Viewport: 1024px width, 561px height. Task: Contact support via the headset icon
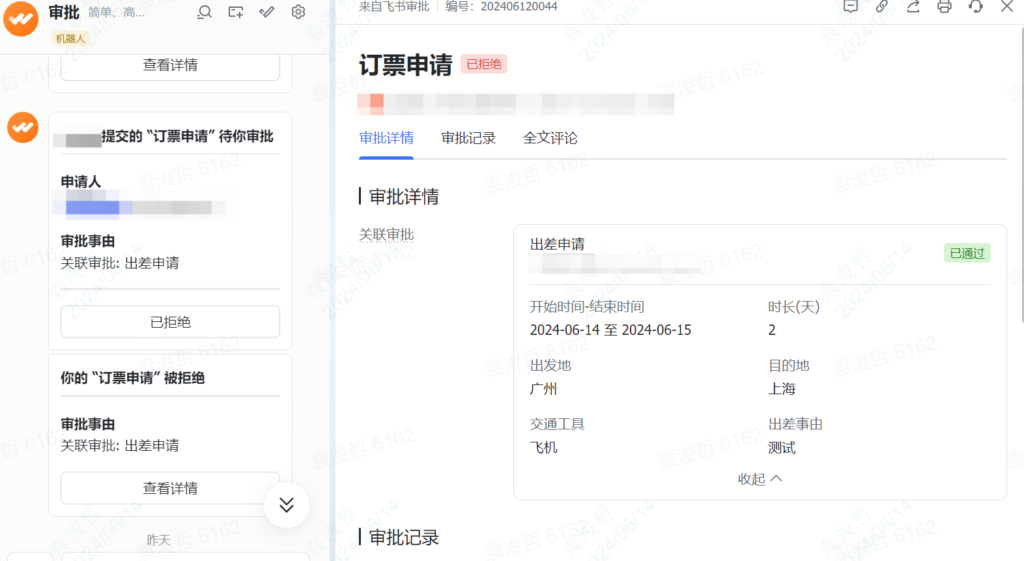(976, 7)
